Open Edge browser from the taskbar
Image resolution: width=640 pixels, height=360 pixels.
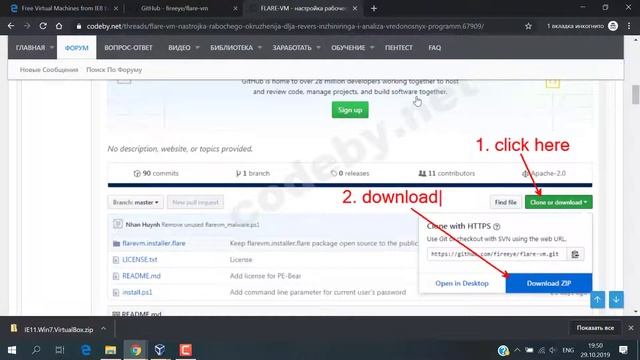[86, 350]
